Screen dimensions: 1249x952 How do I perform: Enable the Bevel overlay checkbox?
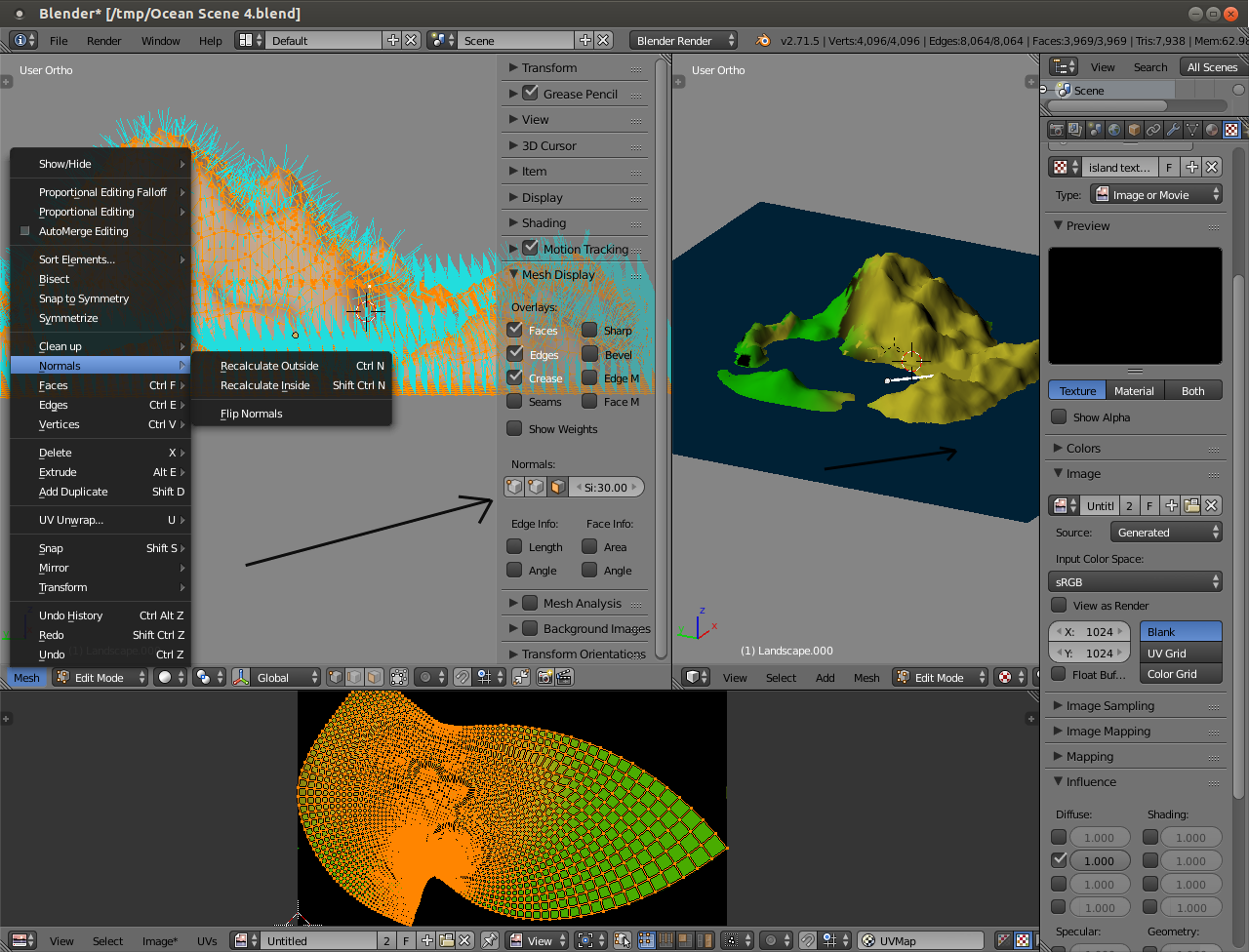click(x=589, y=354)
